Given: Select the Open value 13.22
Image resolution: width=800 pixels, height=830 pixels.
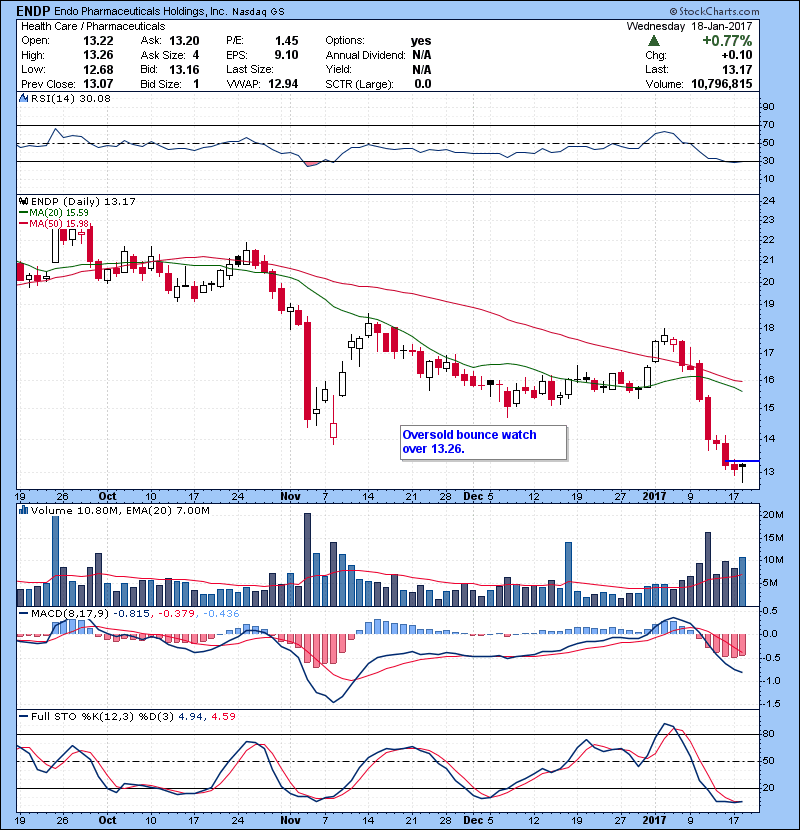Looking at the screenshot, I should (x=98, y=41).
